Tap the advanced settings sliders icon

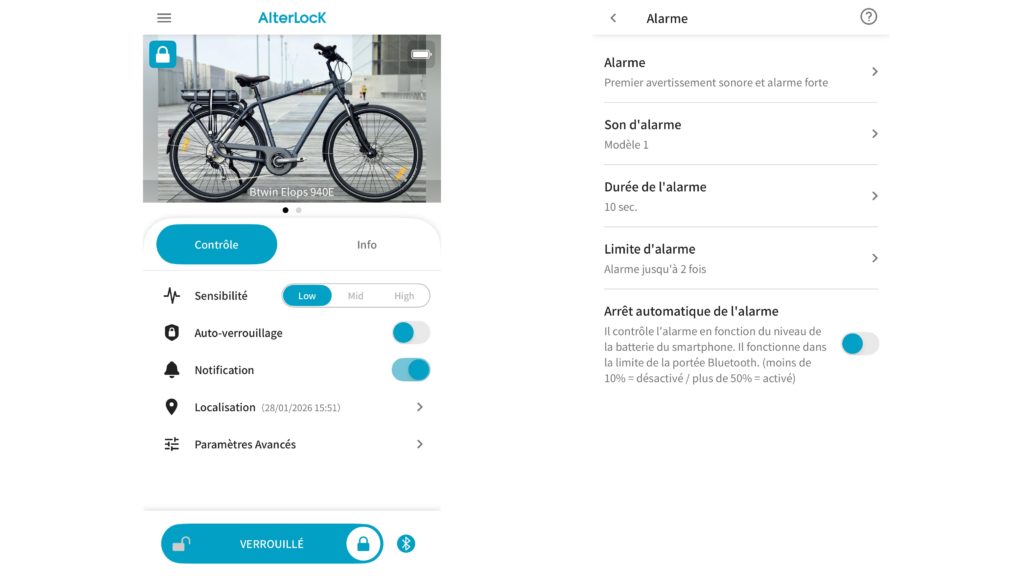[172, 444]
